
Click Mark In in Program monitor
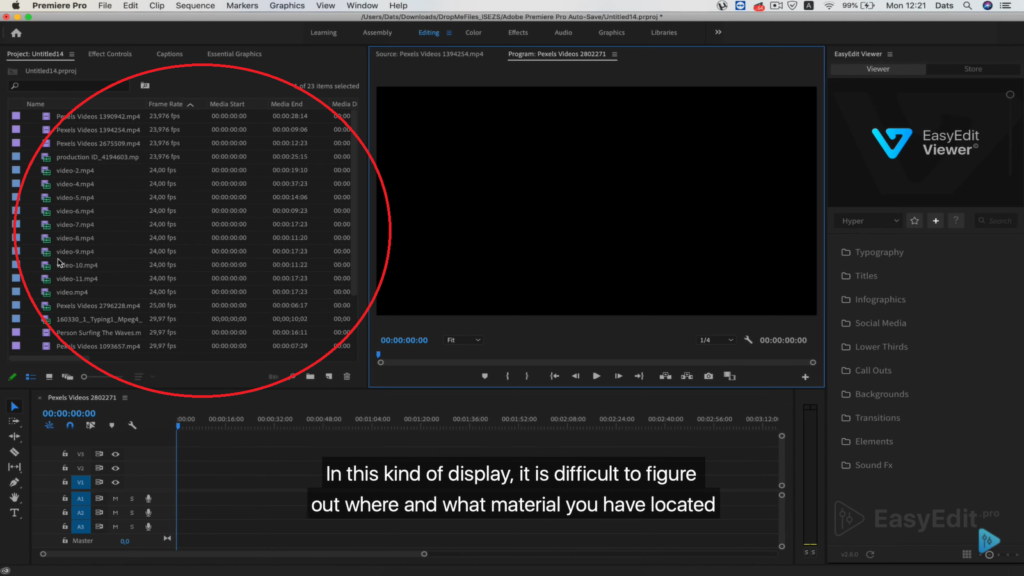tap(507, 376)
